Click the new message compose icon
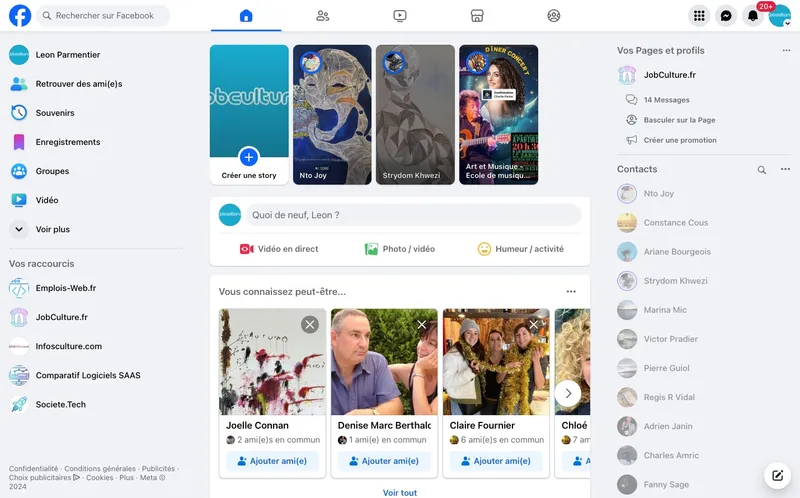The height and width of the screenshot is (498, 800). [776, 475]
